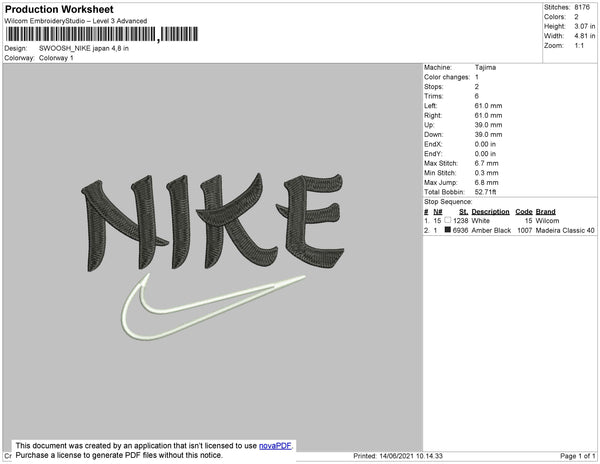Viewport: 600px width, 464px height.
Task: Select the Right value 61.0 mm
Action: click(x=488, y=115)
